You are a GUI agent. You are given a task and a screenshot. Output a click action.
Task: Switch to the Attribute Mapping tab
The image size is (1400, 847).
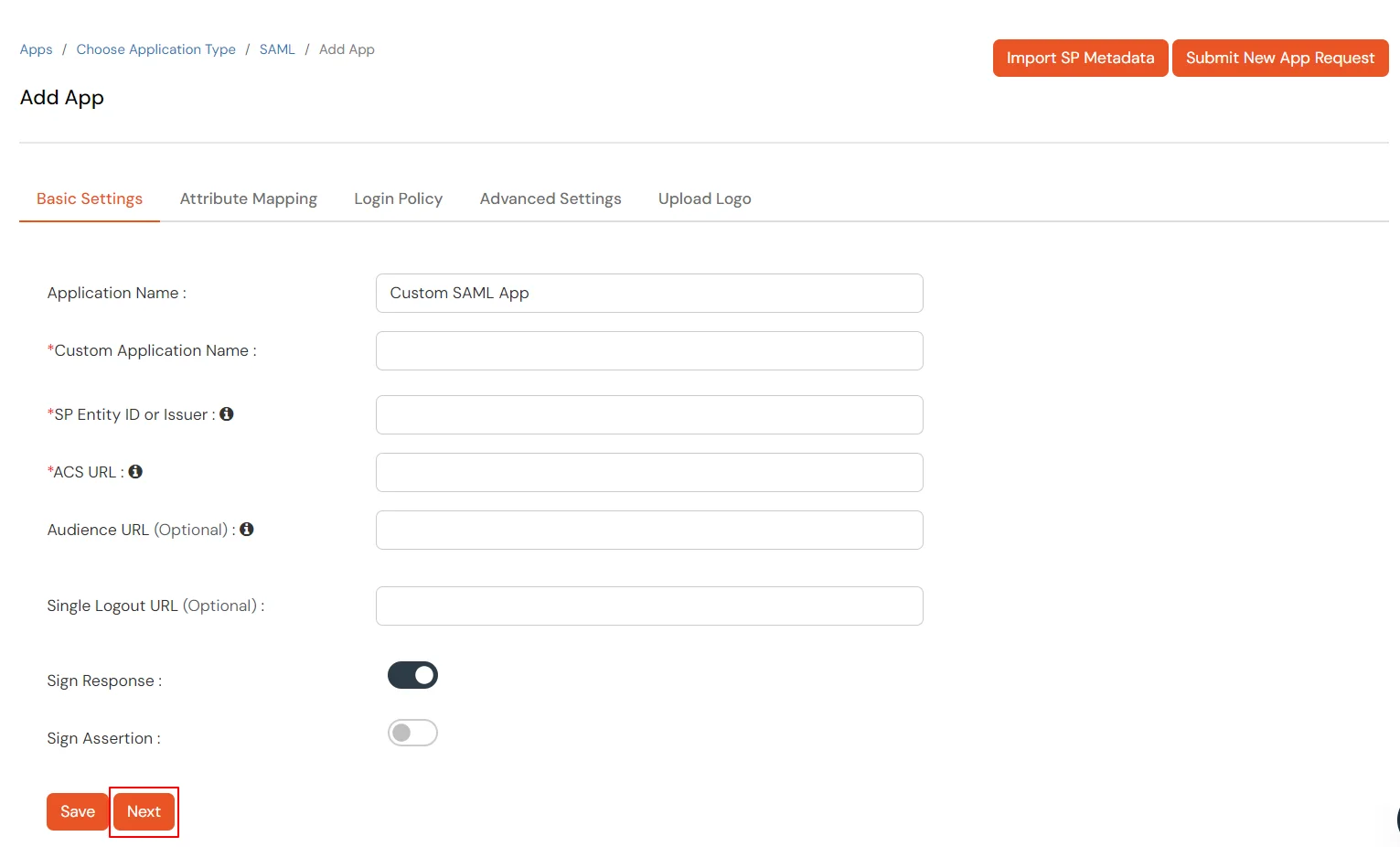[248, 198]
